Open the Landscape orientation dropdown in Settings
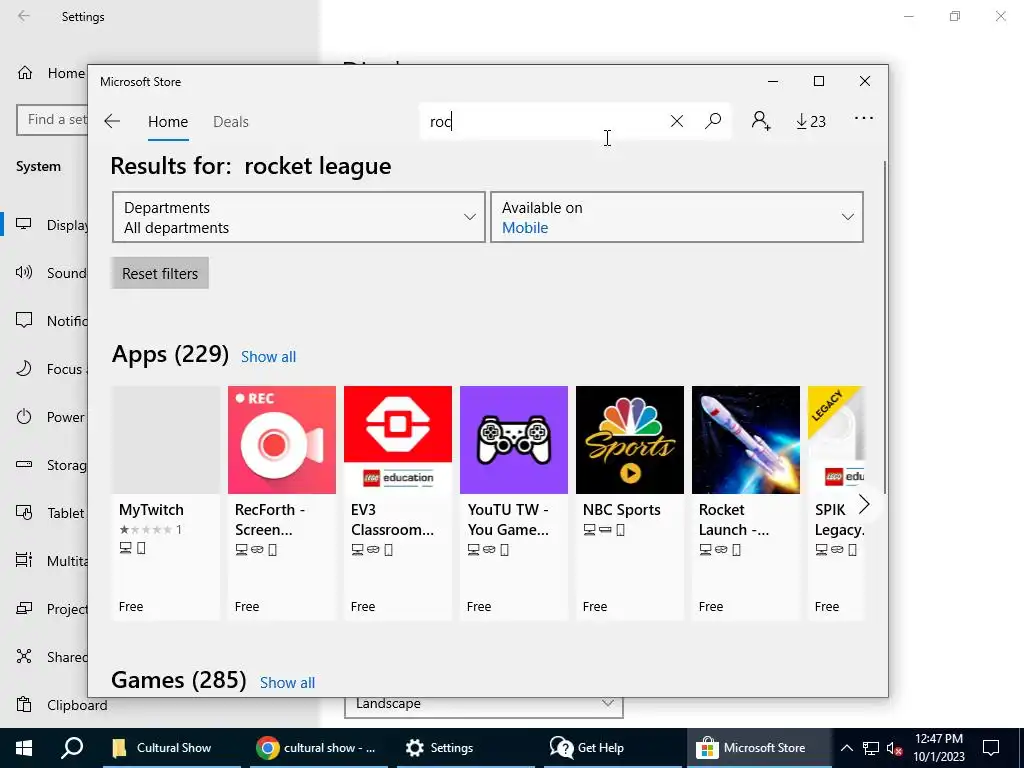1024x768 pixels. pyautogui.click(x=483, y=704)
